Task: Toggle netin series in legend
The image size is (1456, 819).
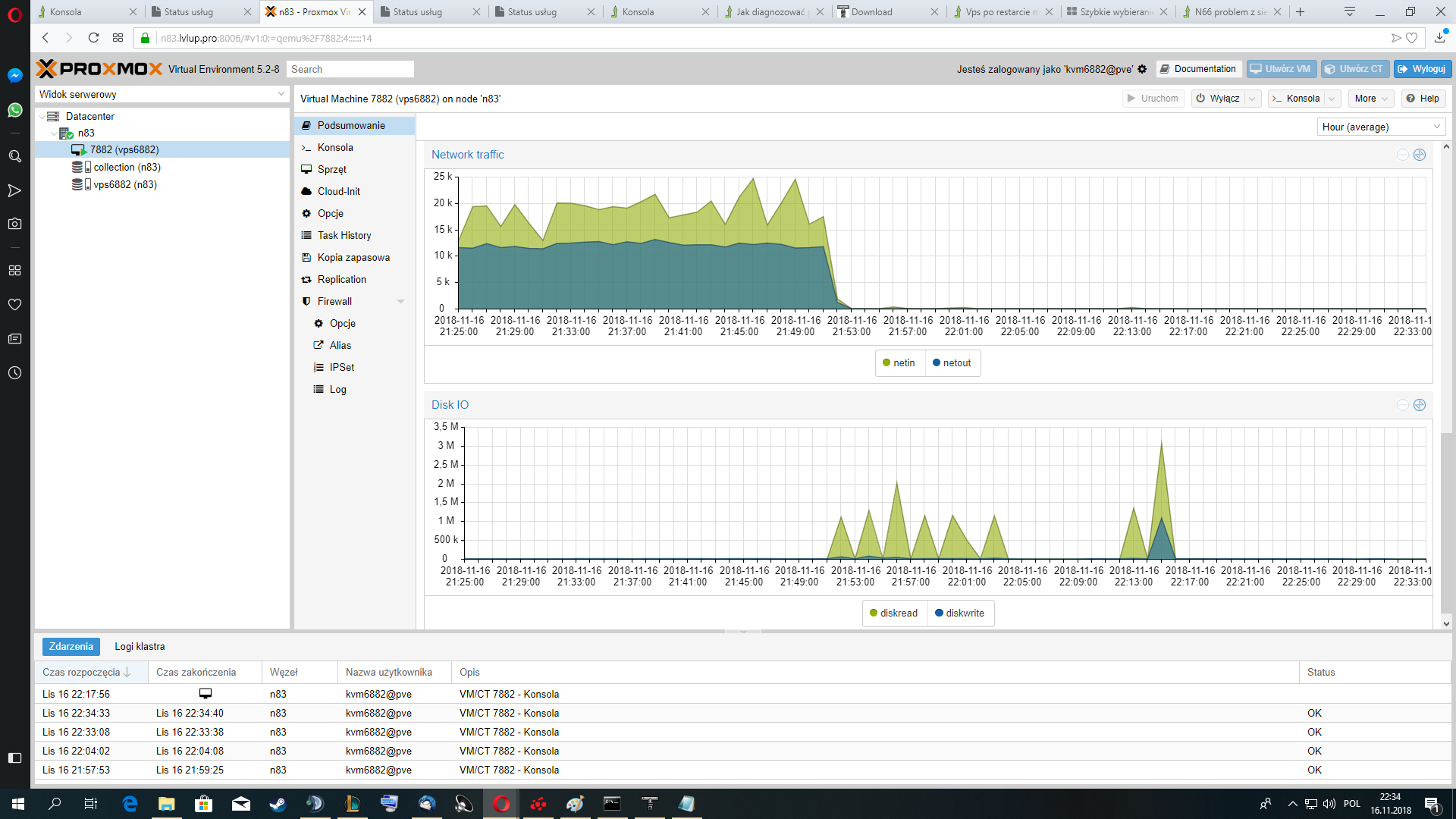Action: pyautogui.click(x=899, y=363)
